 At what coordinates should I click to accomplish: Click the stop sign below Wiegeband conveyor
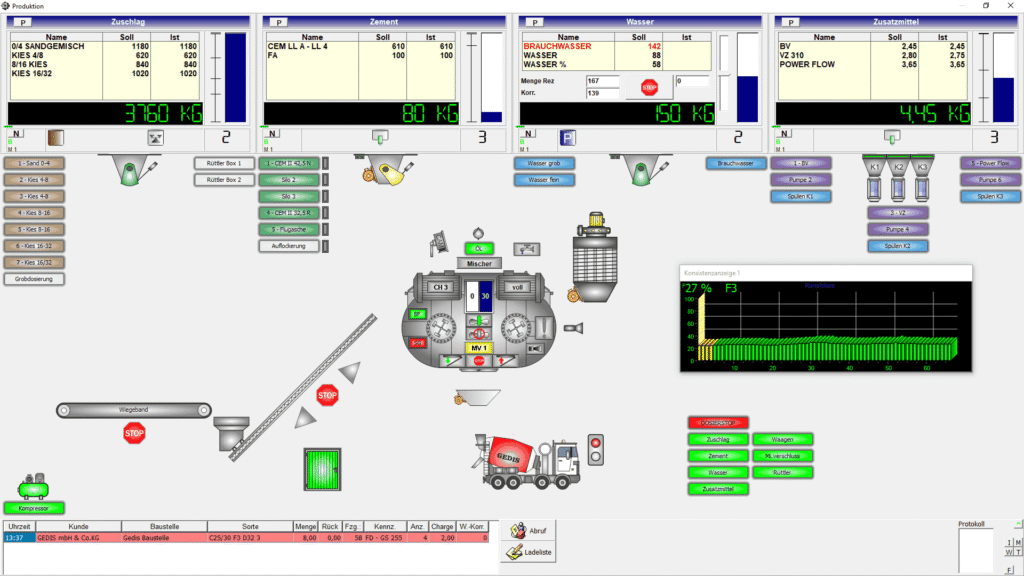[134, 433]
